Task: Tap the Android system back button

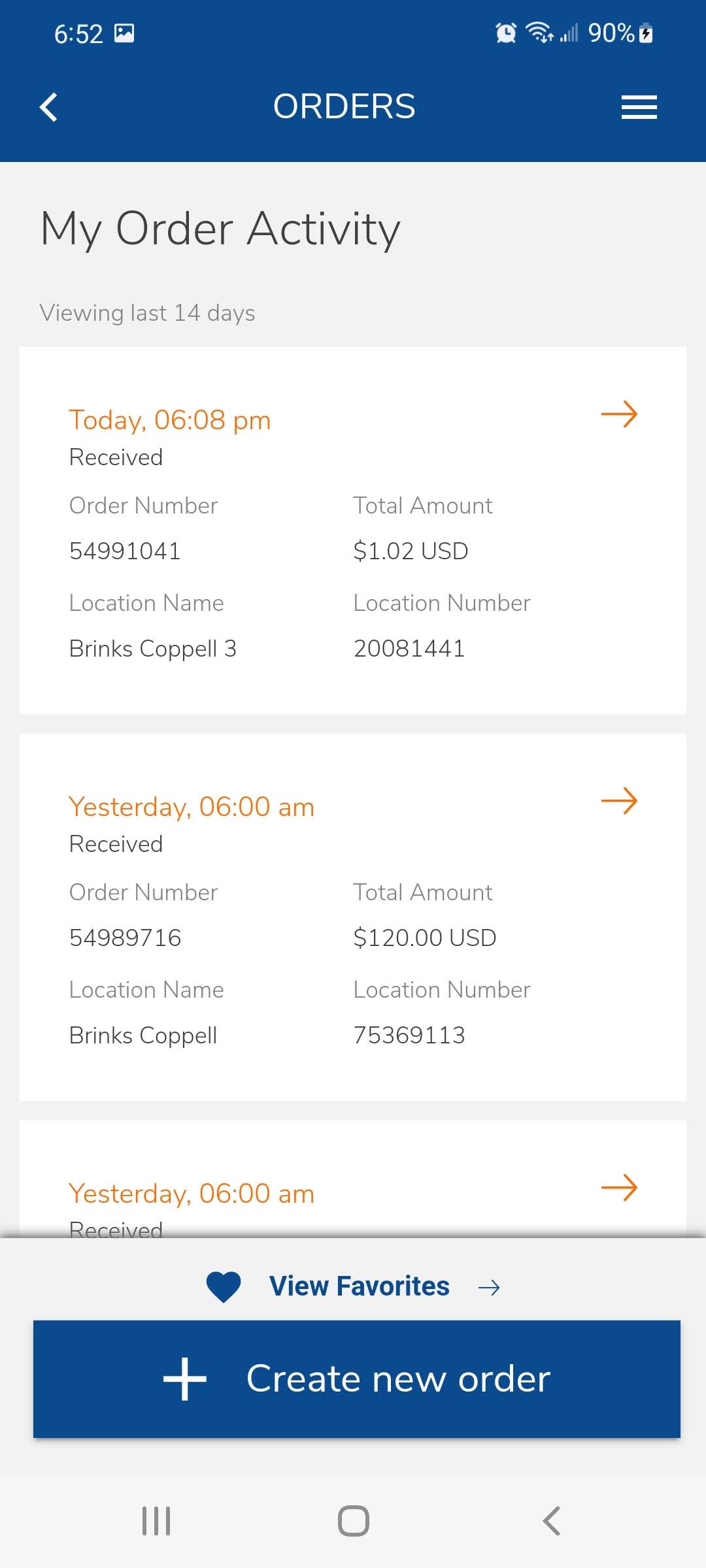Action: click(551, 1521)
